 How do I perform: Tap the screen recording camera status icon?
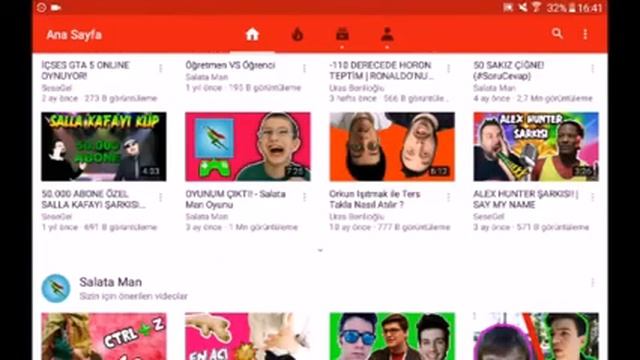tap(56, 7)
